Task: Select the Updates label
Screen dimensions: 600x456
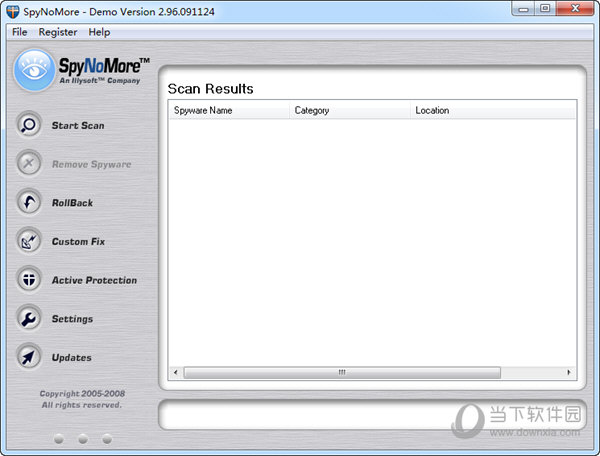Action: 72,357
